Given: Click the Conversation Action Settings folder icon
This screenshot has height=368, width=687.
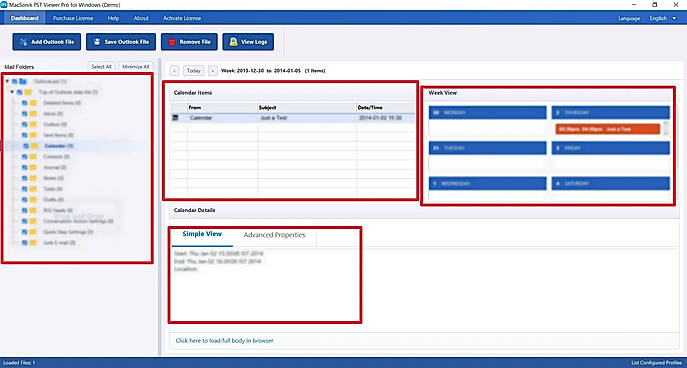Looking at the screenshot, I should click(33, 221).
